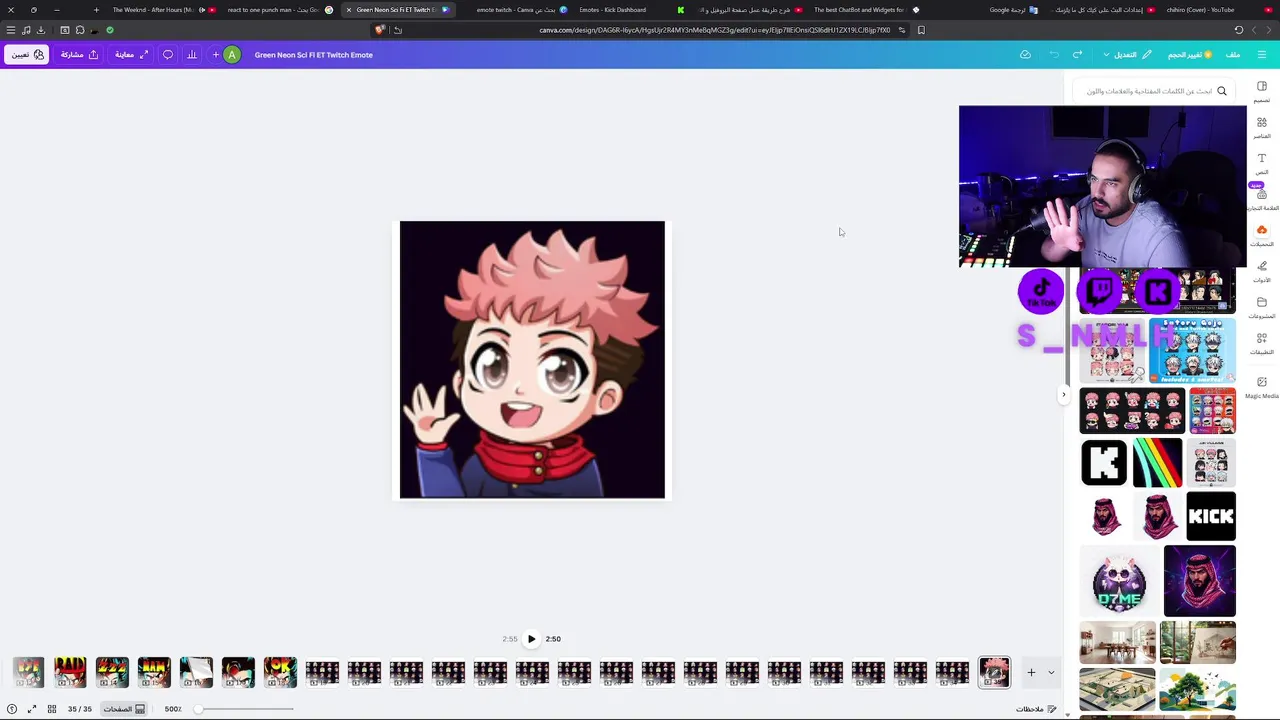The image size is (1280, 720).
Task: Open تغيير الحجم (Resize) option
Action: point(1190,55)
